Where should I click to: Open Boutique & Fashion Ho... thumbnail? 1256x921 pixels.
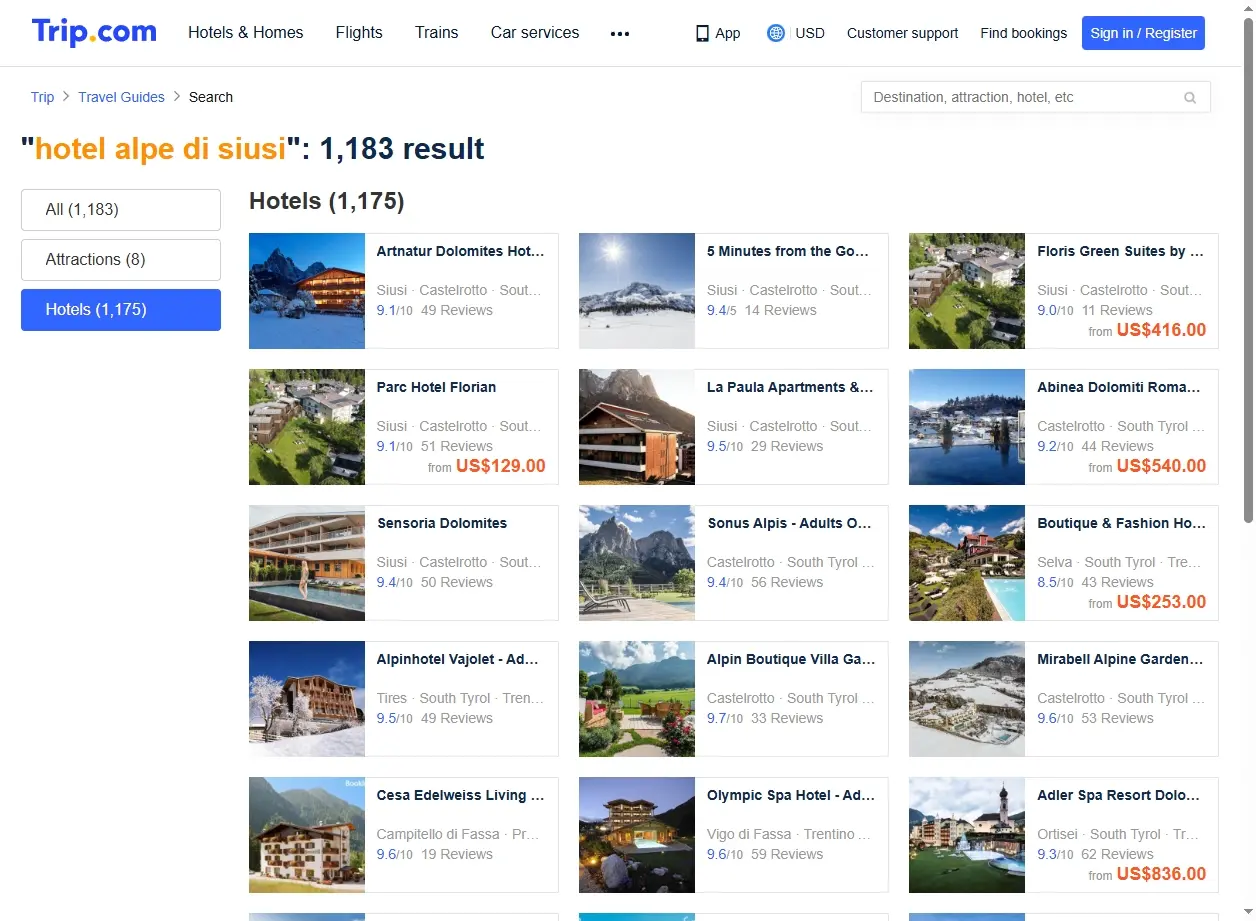point(967,563)
